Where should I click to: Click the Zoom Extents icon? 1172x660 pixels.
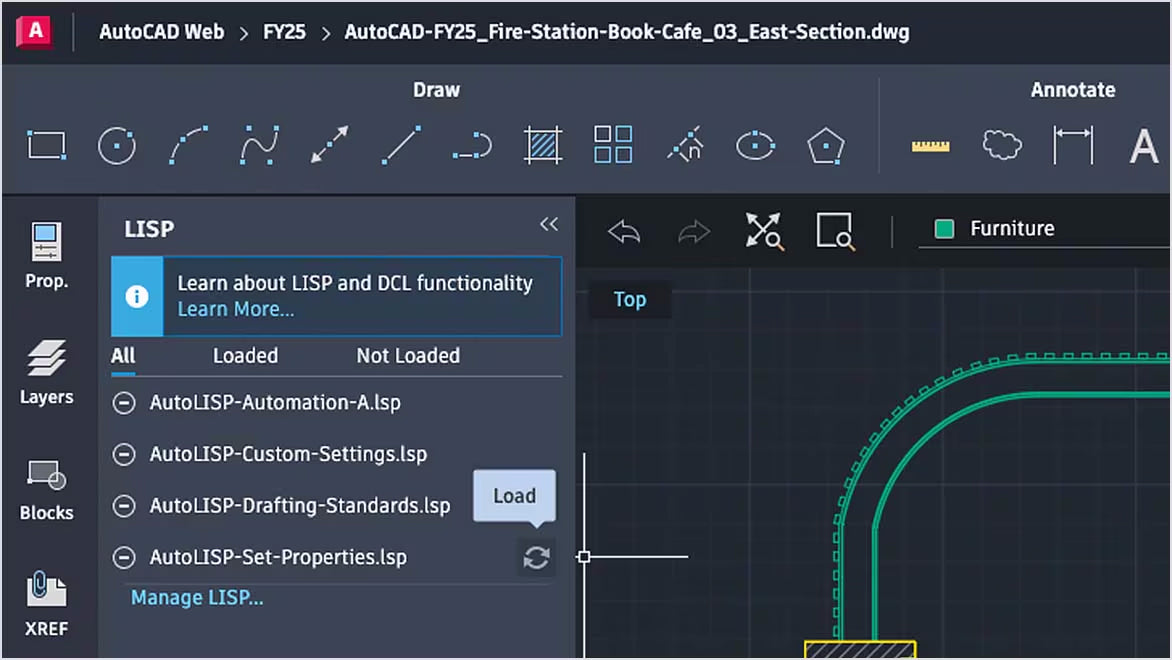[x=765, y=230]
